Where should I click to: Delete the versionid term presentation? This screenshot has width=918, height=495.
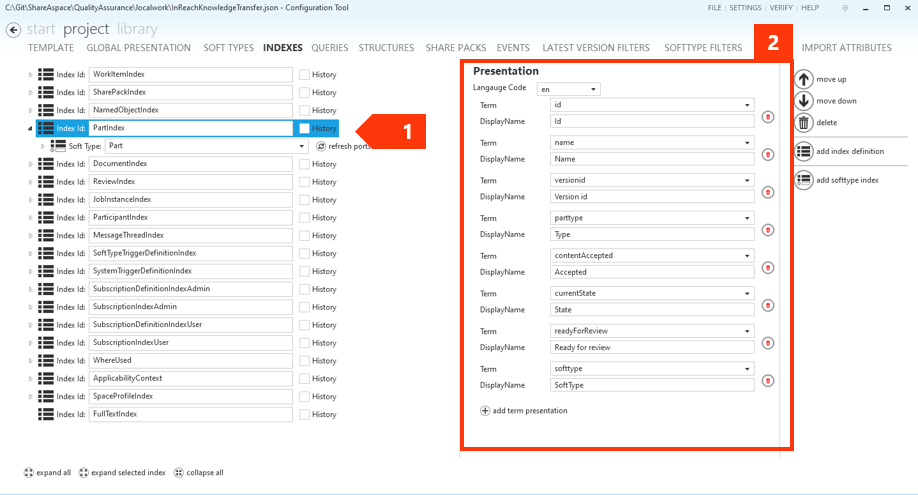(768, 192)
